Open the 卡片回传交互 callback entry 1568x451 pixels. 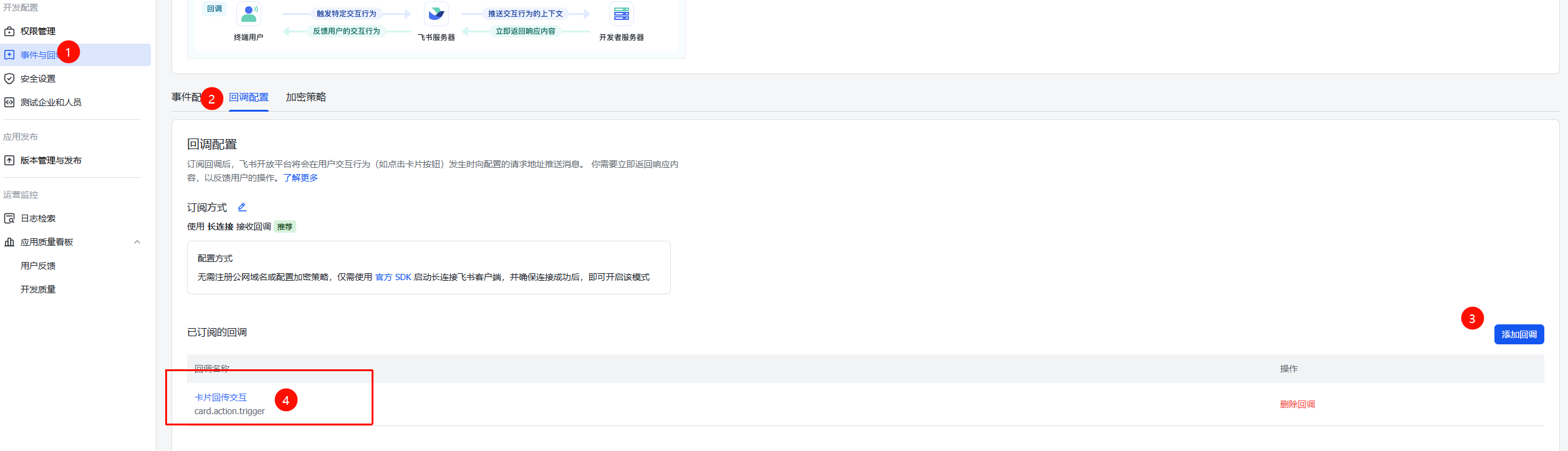(221, 397)
